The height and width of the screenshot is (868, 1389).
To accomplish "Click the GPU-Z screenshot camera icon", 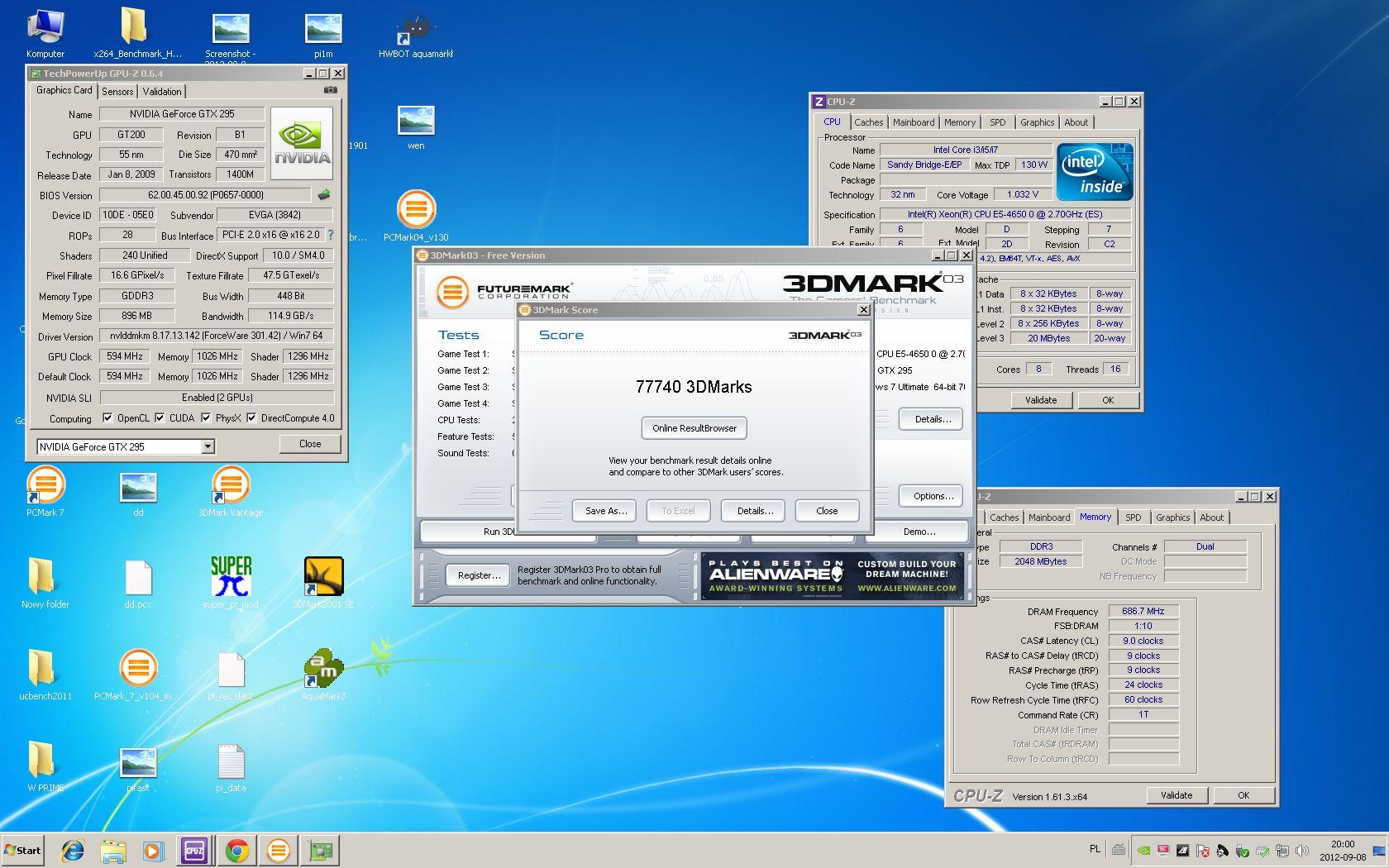I will tap(330, 90).
